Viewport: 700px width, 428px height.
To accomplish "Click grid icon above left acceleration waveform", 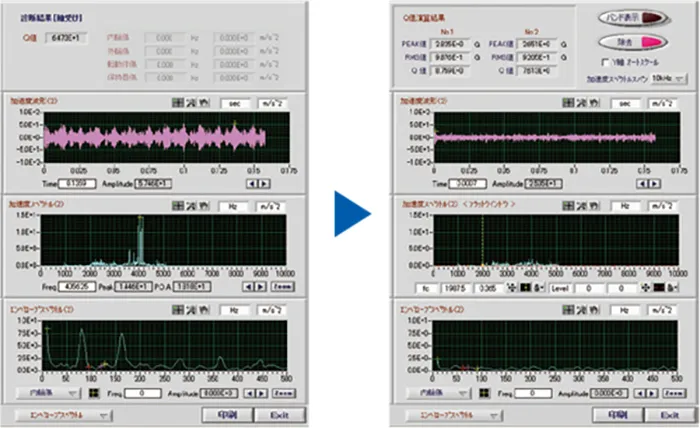I will pos(177,102).
